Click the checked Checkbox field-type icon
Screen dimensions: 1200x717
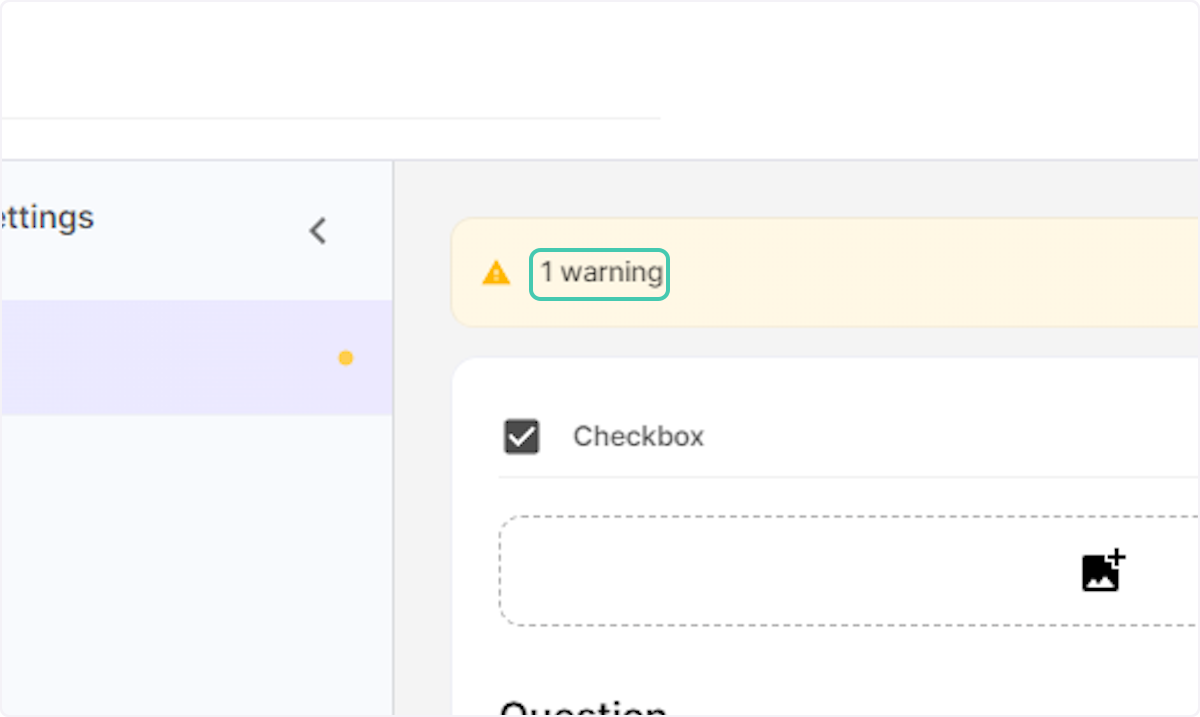[x=521, y=437]
